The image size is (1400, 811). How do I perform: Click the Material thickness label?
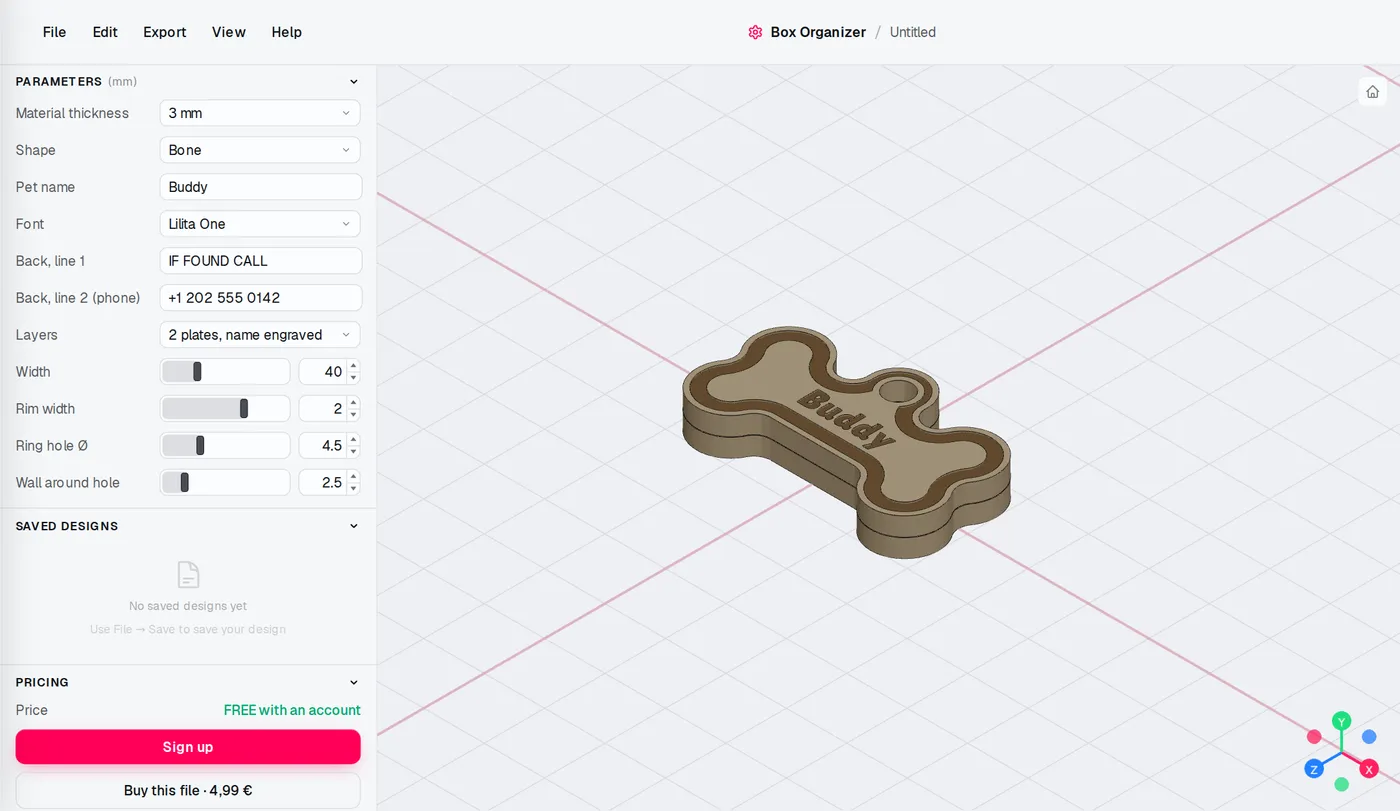coord(72,113)
